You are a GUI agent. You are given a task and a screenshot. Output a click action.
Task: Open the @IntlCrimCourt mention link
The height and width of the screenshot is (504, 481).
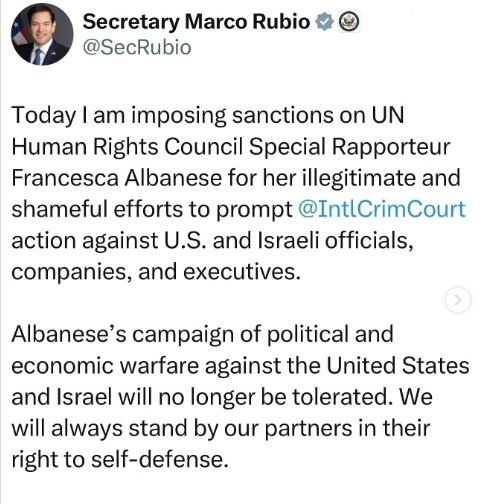click(x=382, y=209)
